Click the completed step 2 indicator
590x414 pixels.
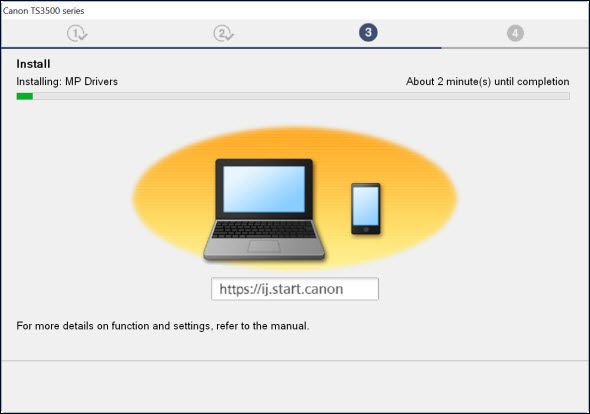coord(224,33)
